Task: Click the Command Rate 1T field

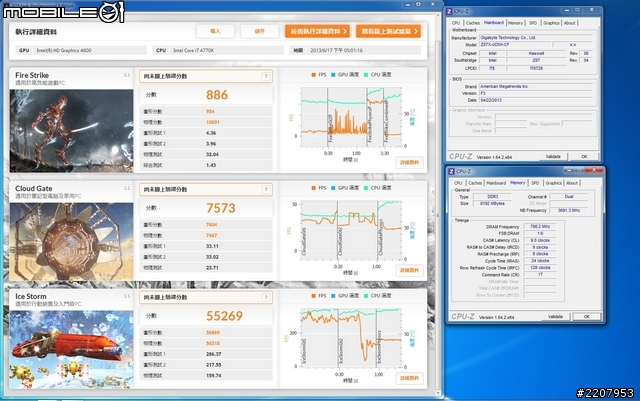Action: coord(540,274)
